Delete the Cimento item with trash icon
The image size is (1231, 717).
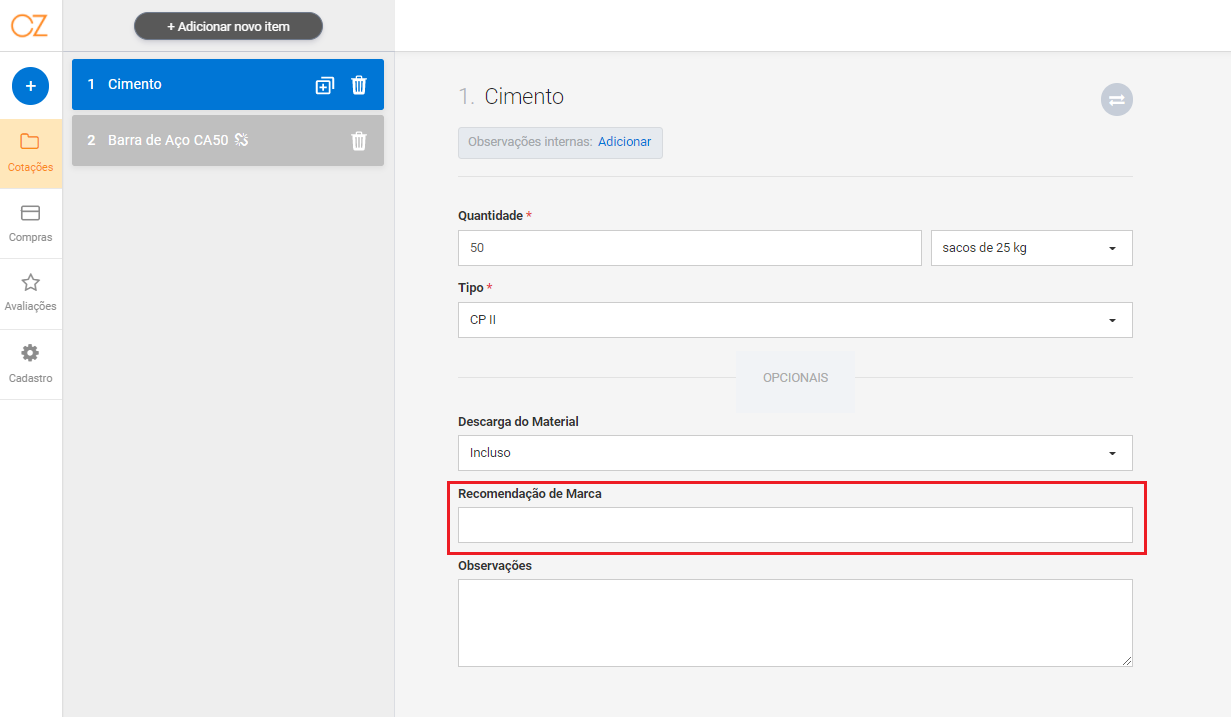click(x=359, y=85)
